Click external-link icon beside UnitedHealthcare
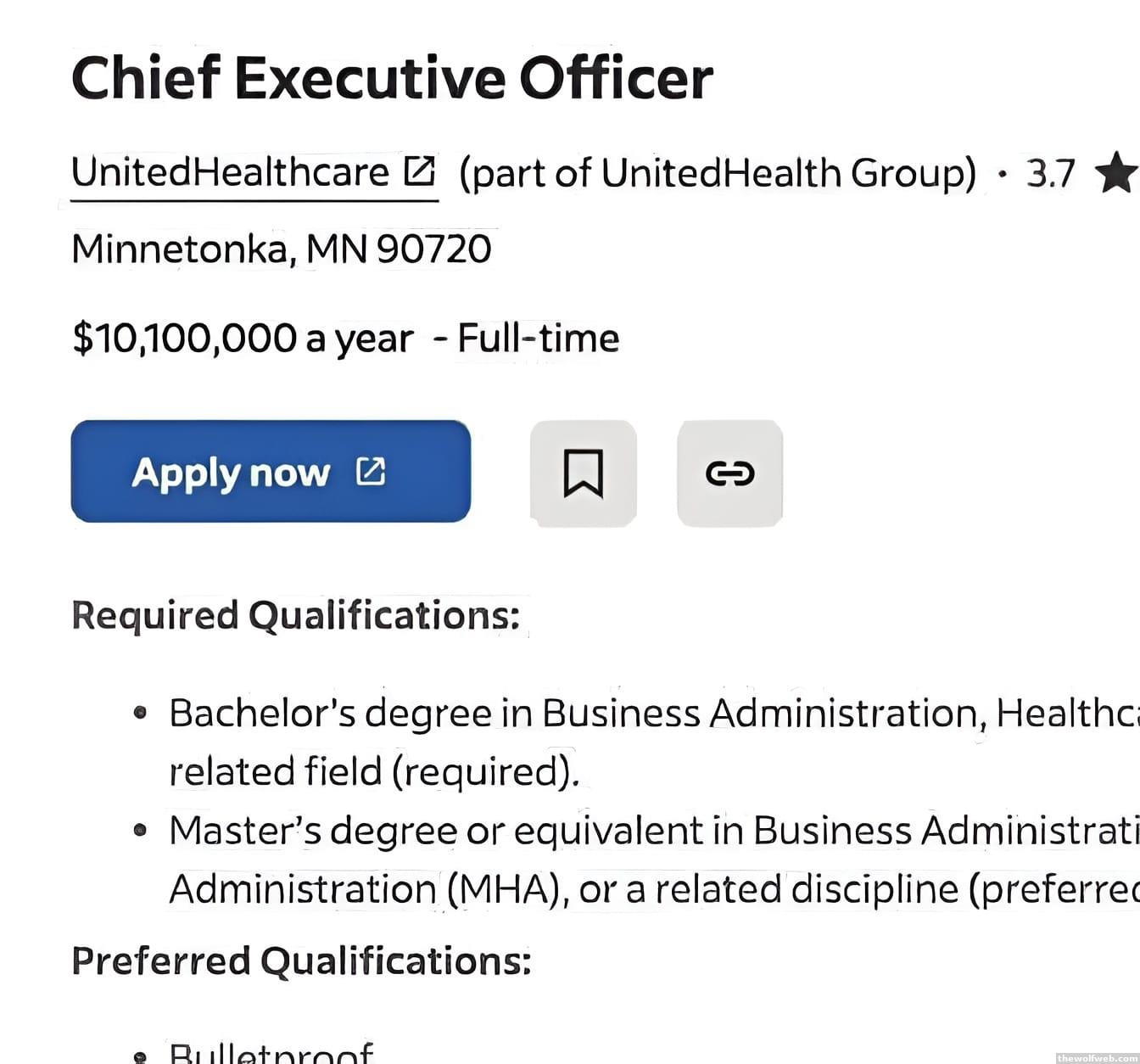 coord(420,171)
